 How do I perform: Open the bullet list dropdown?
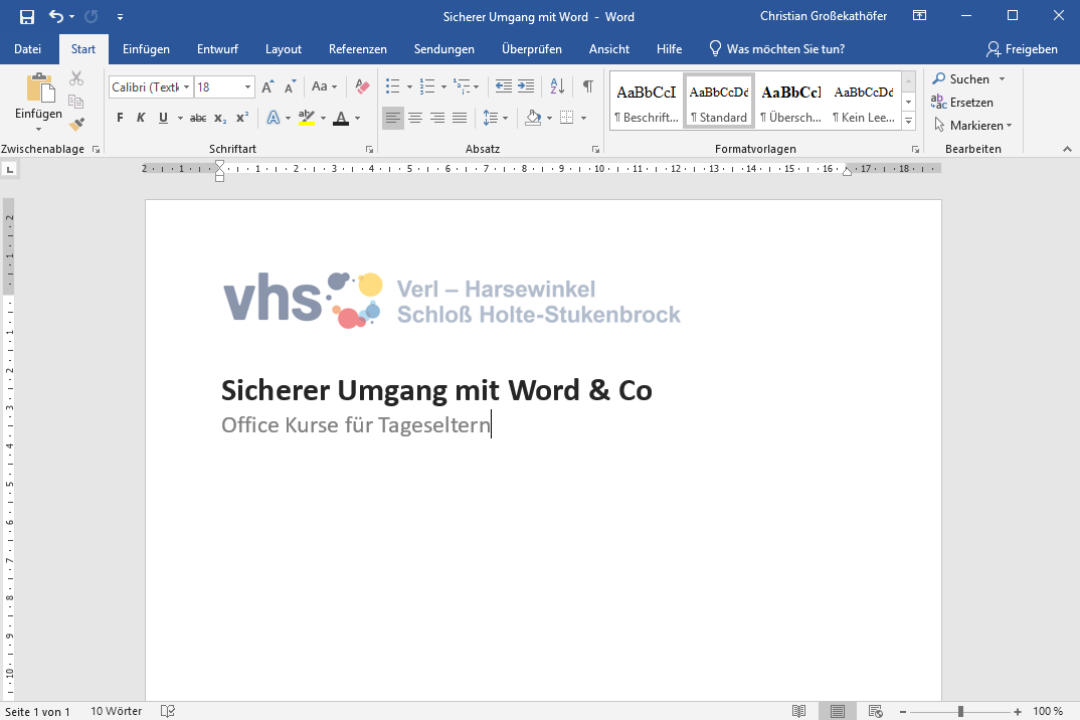click(409, 87)
